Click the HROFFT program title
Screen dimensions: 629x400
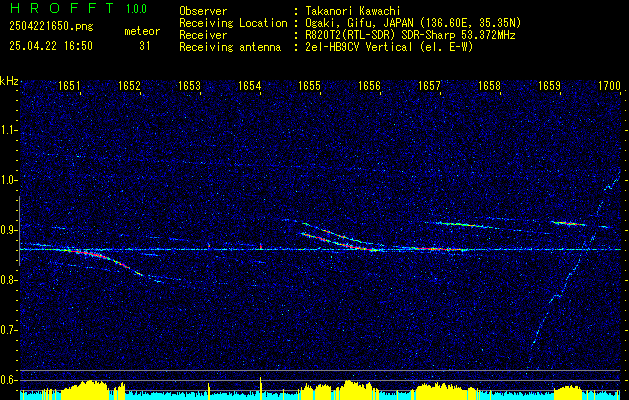pyautogui.click(x=62, y=8)
